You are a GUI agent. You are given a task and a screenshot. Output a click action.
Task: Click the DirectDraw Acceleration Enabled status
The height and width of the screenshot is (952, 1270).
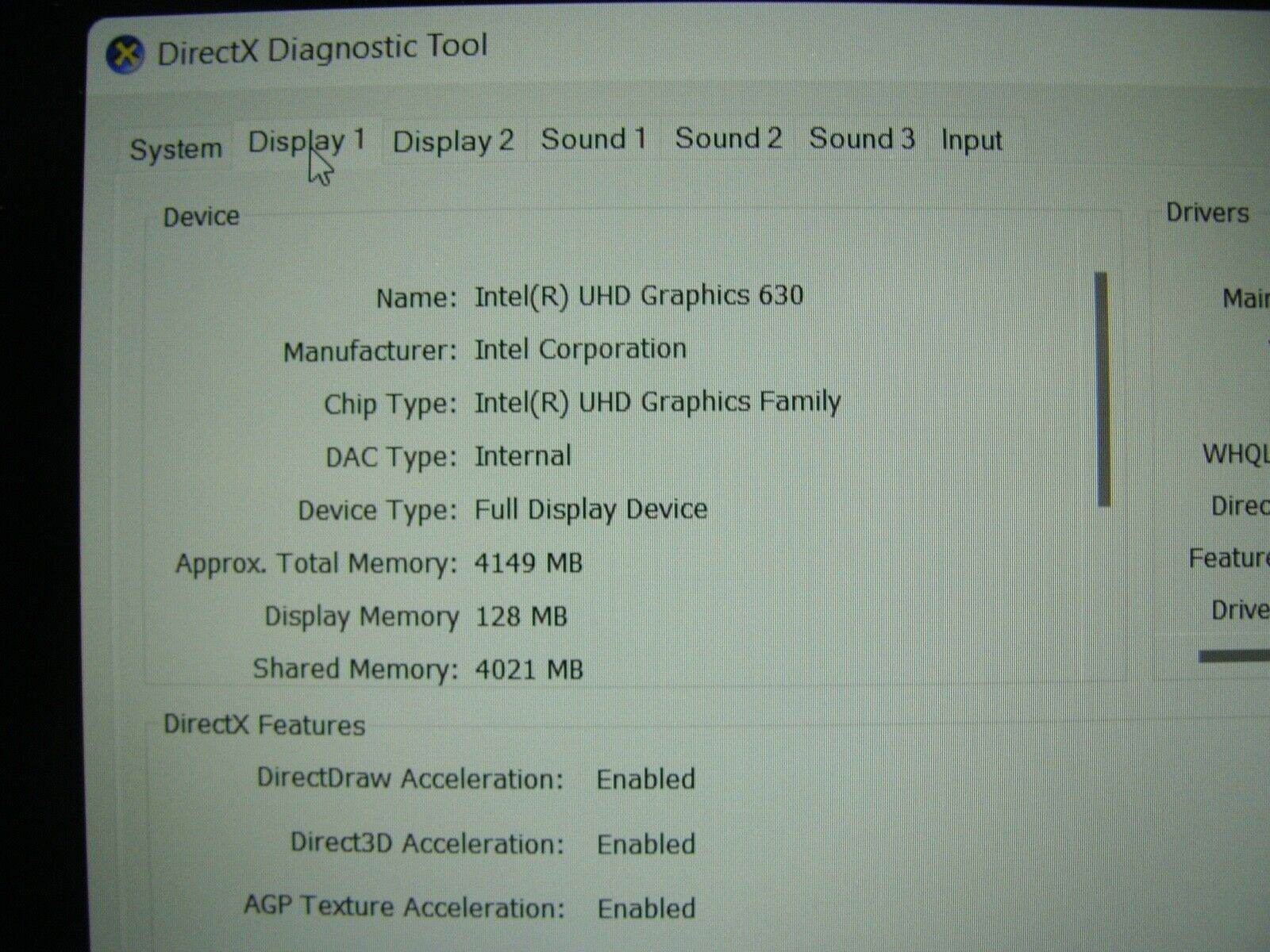point(646,780)
